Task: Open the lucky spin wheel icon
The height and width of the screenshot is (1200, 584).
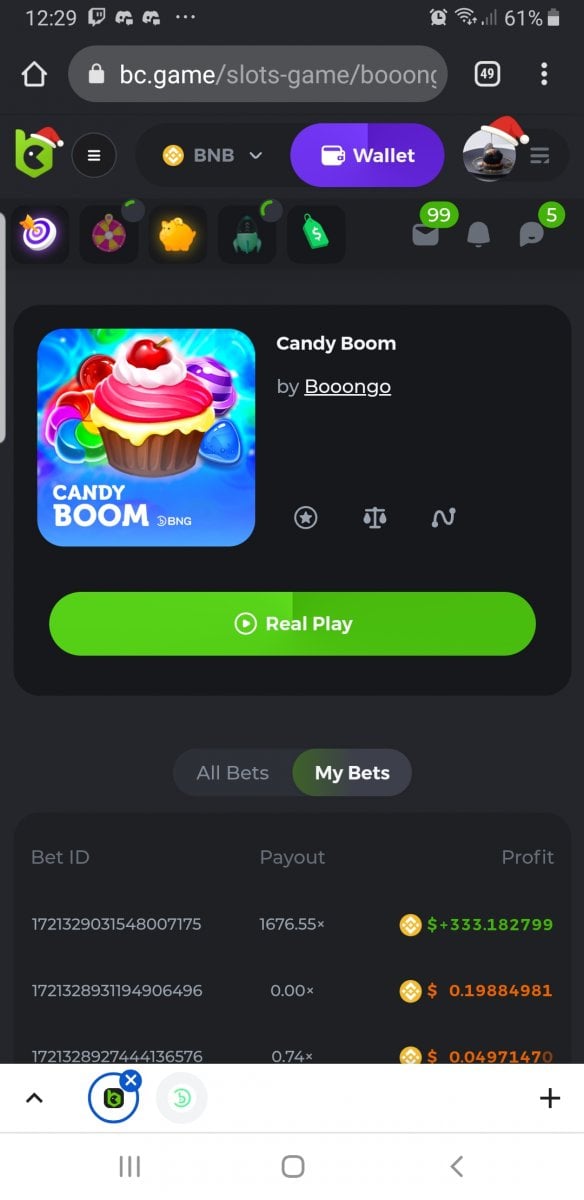Action: [109, 234]
